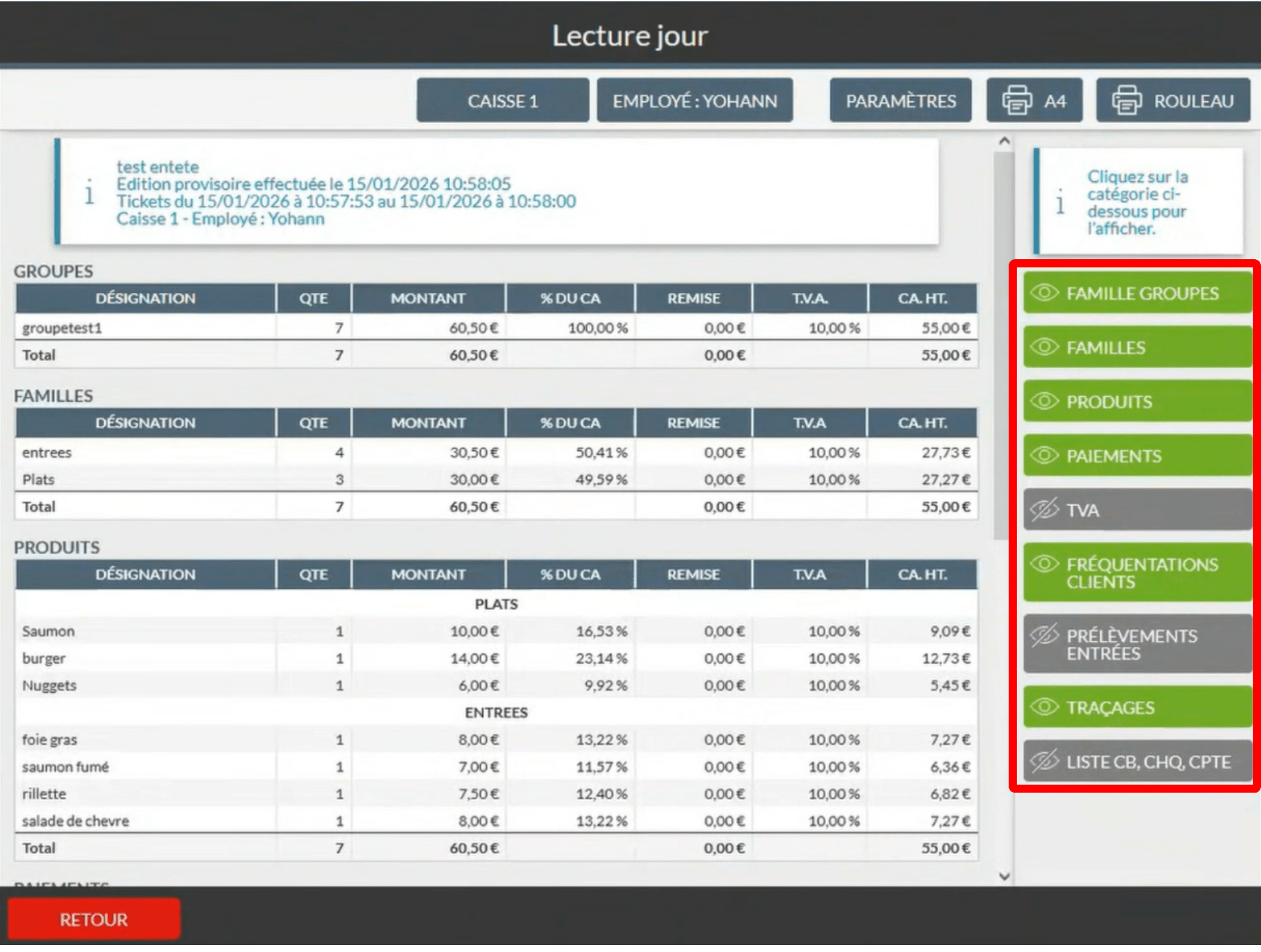Screen dimensions: 1261x952
Task: Click the printer icon for A4 printing
Action: point(1017,101)
